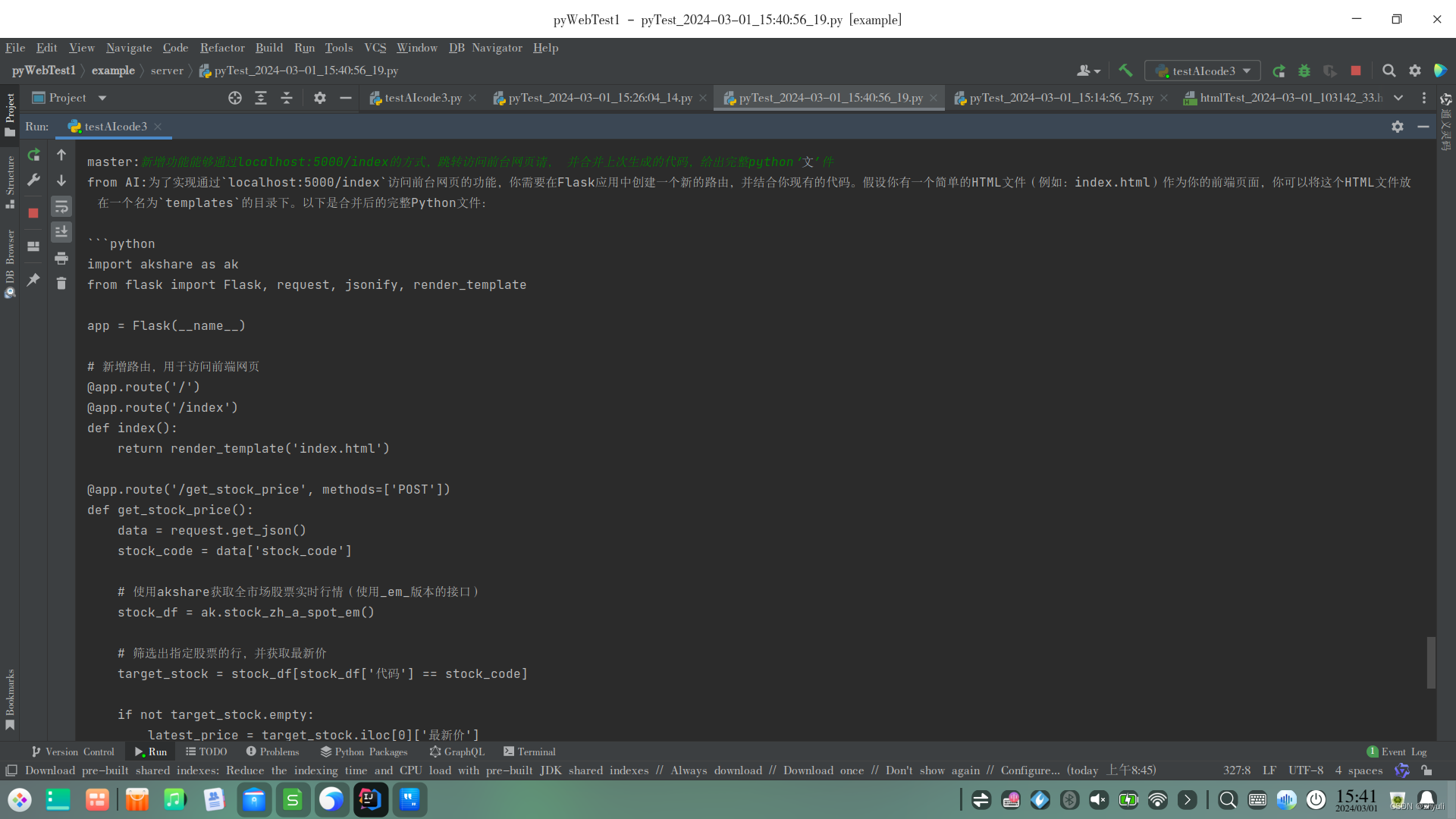
Task: Toggle Structure side panel tab
Action: tap(10, 182)
